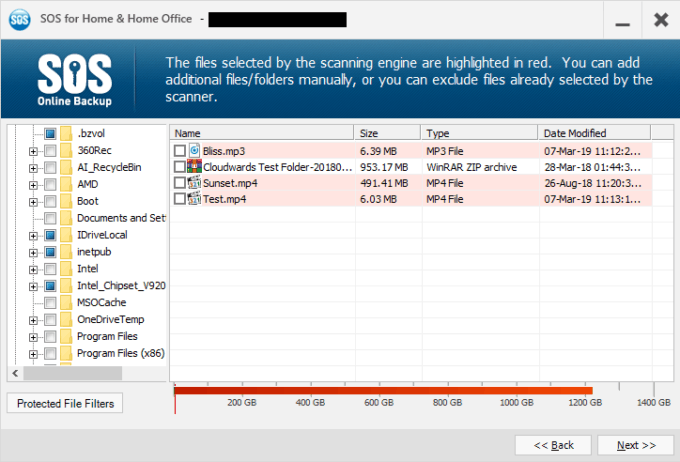Click the inetpub folder icon
Viewport: 680px width, 462px height.
pos(66,252)
